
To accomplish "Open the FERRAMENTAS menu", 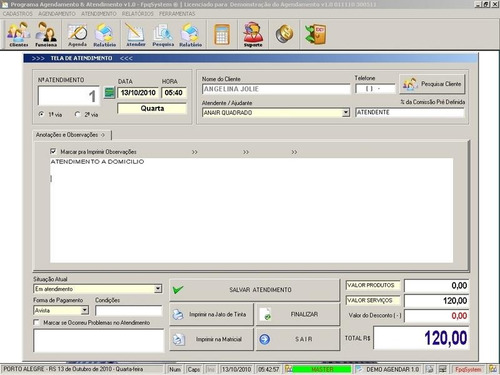I will click(x=177, y=14).
